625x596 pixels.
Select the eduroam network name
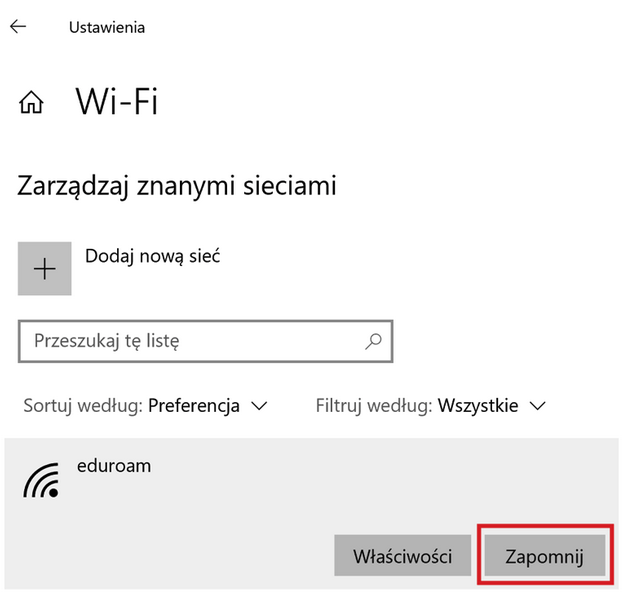tap(113, 465)
